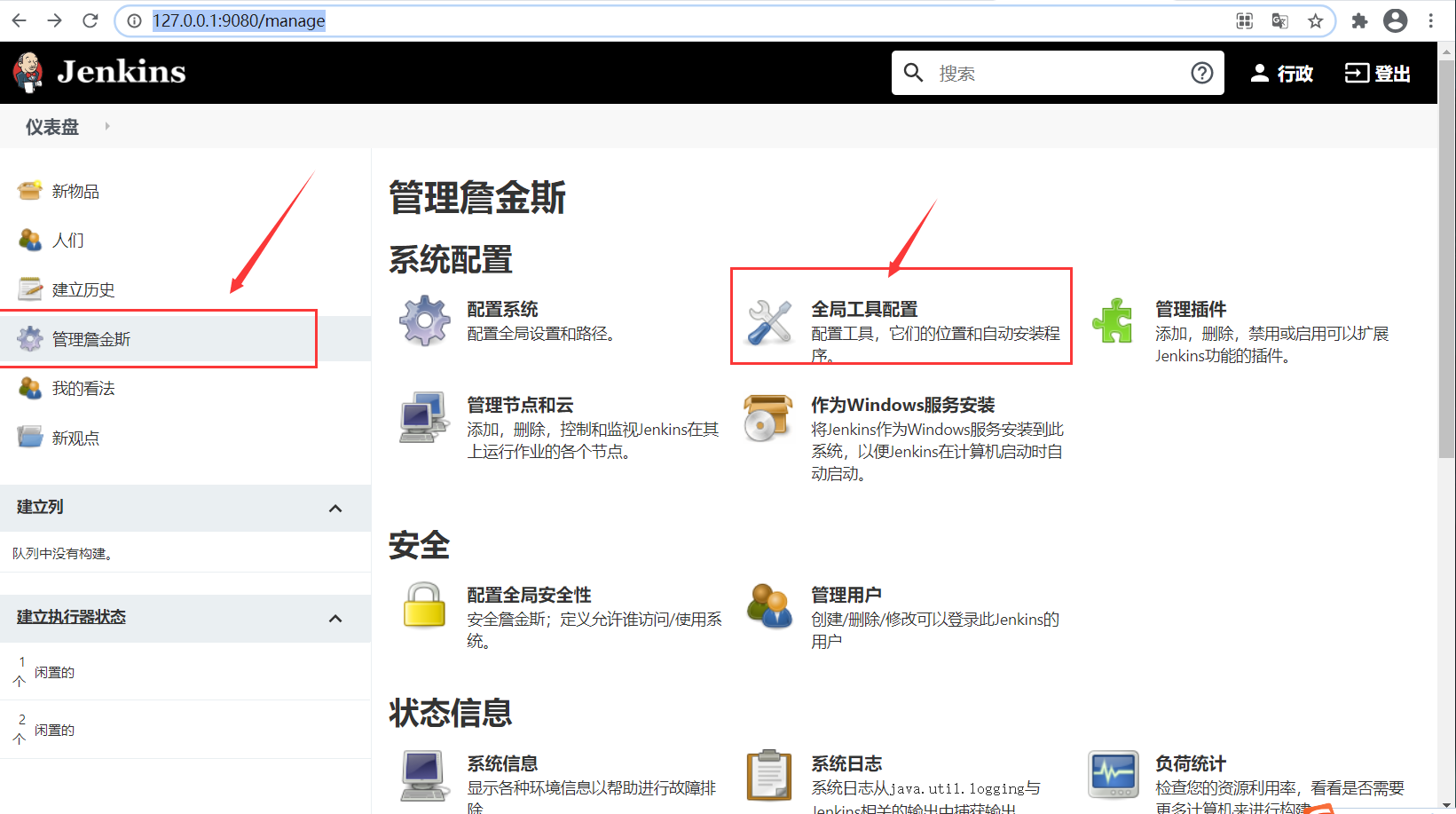Image resolution: width=1456 pixels, height=814 pixels.
Task: Click the apps grid icon in address bar
Action: coord(1245,20)
